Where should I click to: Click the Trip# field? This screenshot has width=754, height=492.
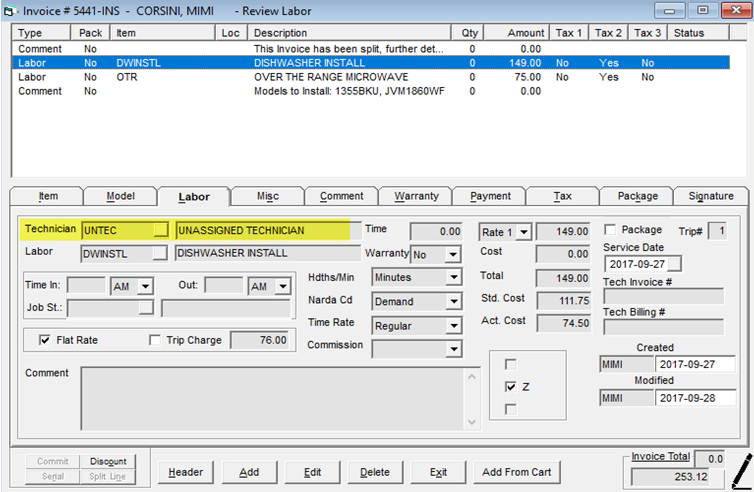(717, 231)
